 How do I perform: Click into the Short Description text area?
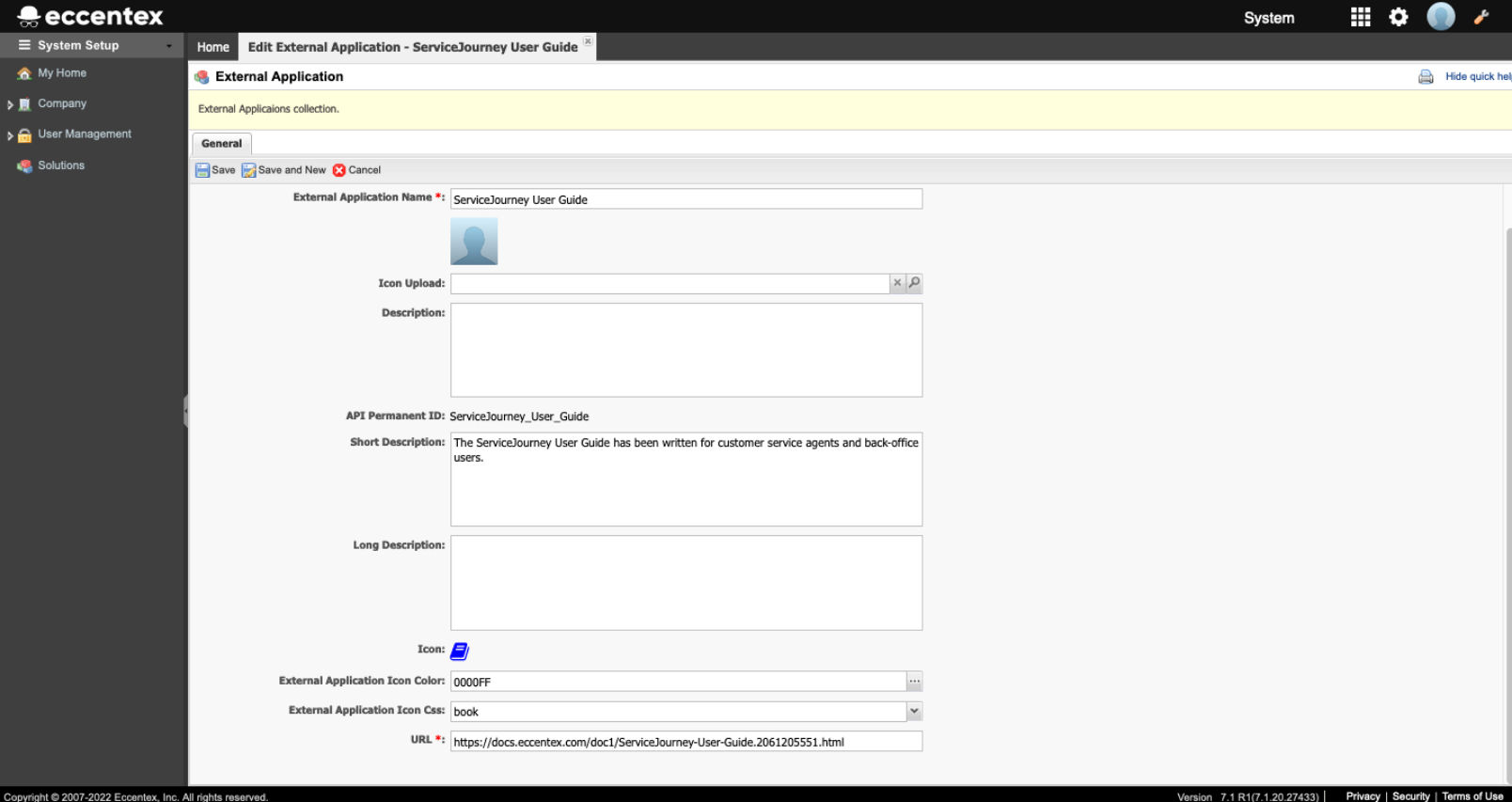[686, 480]
